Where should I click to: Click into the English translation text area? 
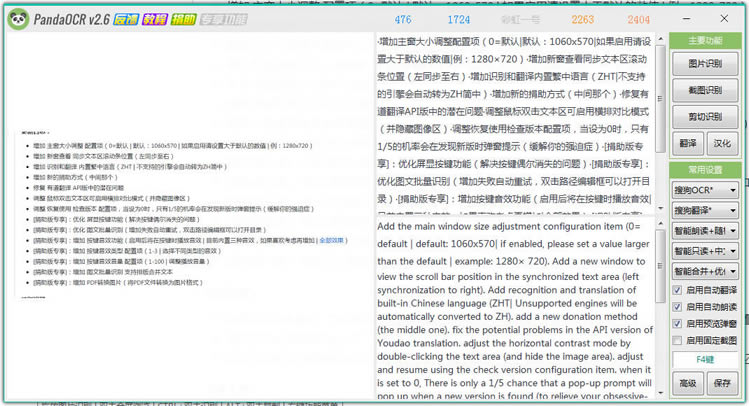click(x=514, y=309)
